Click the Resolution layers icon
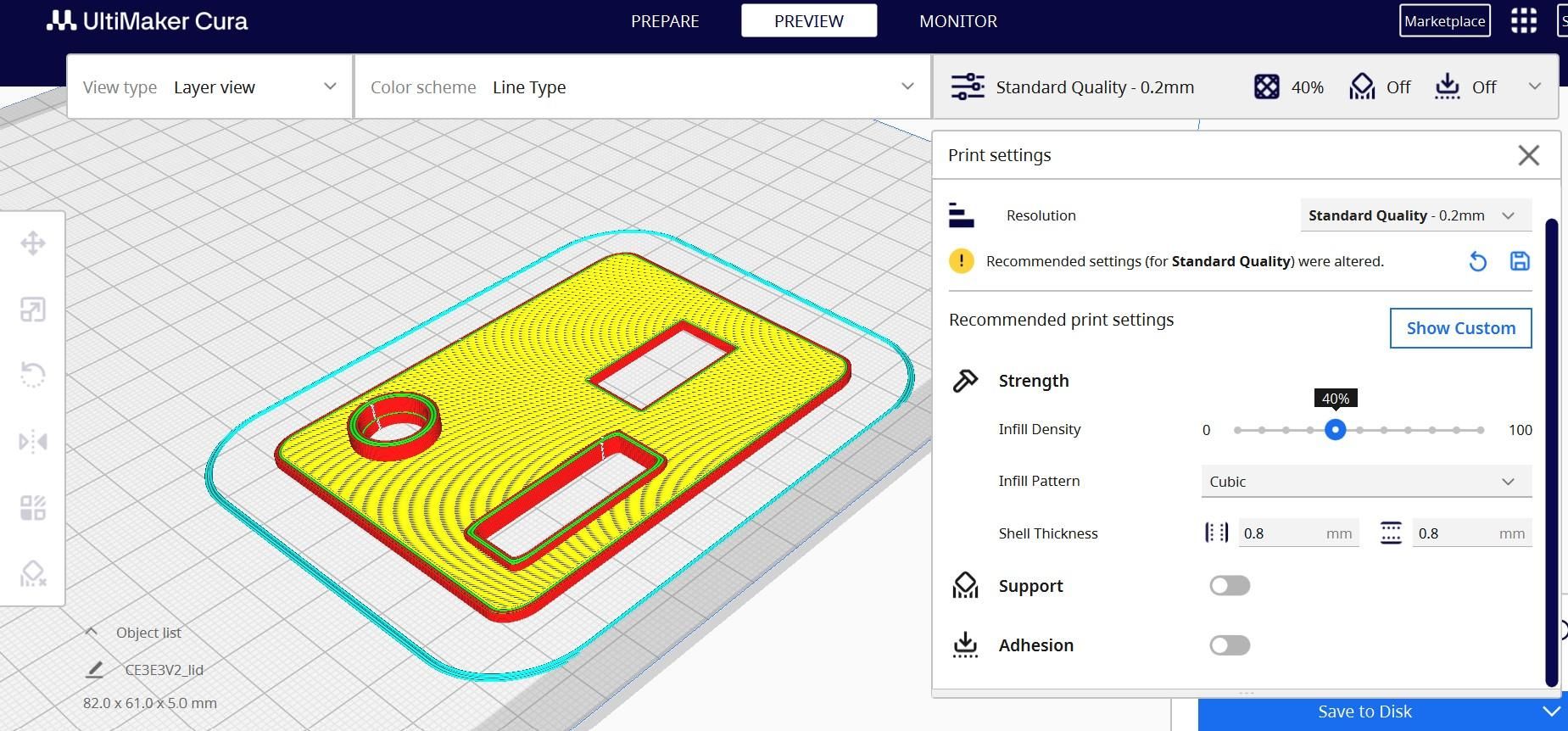1568x731 pixels. point(961,215)
